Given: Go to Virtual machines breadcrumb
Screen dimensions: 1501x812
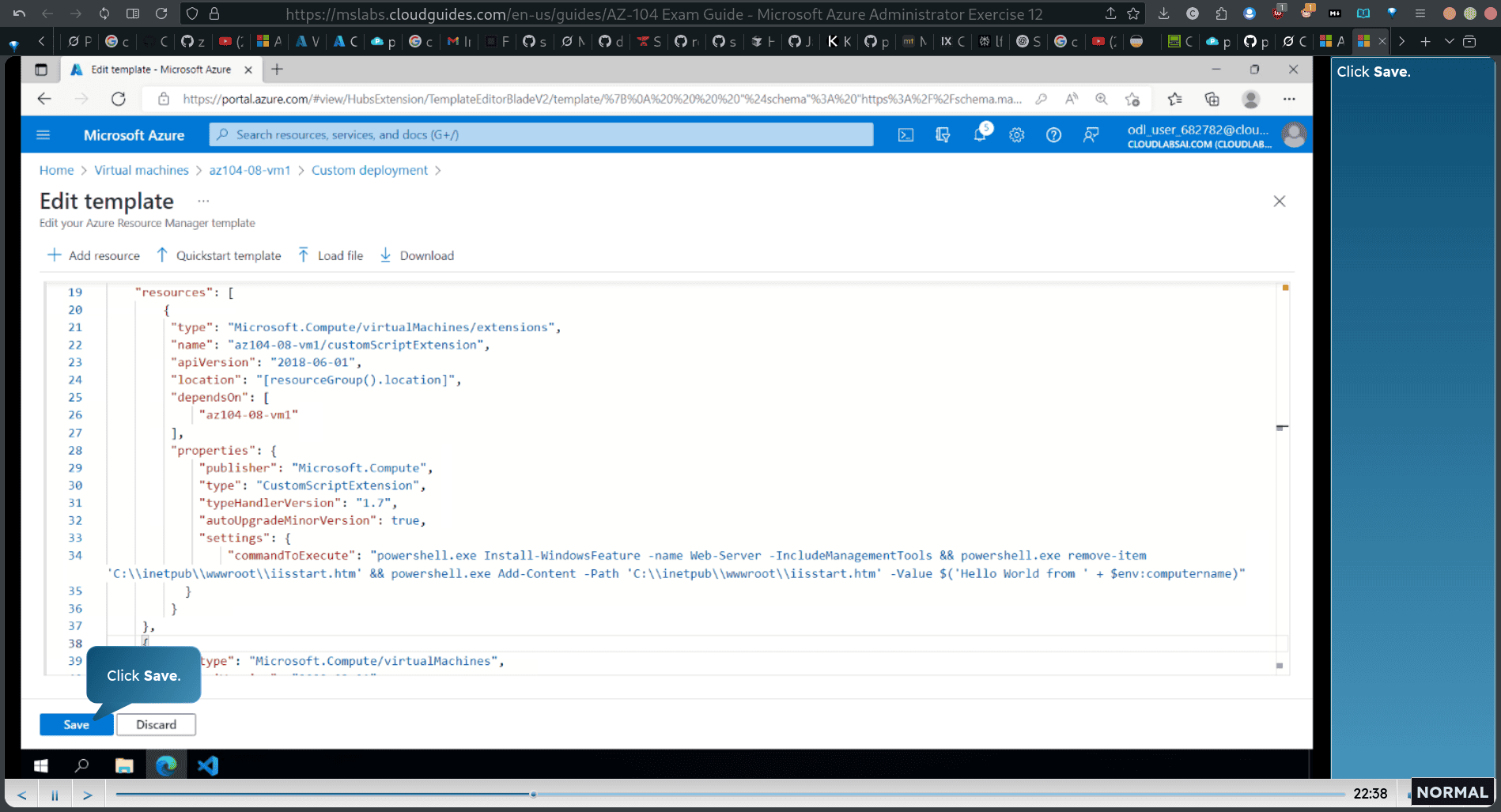Looking at the screenshot, I should (142, 170).
